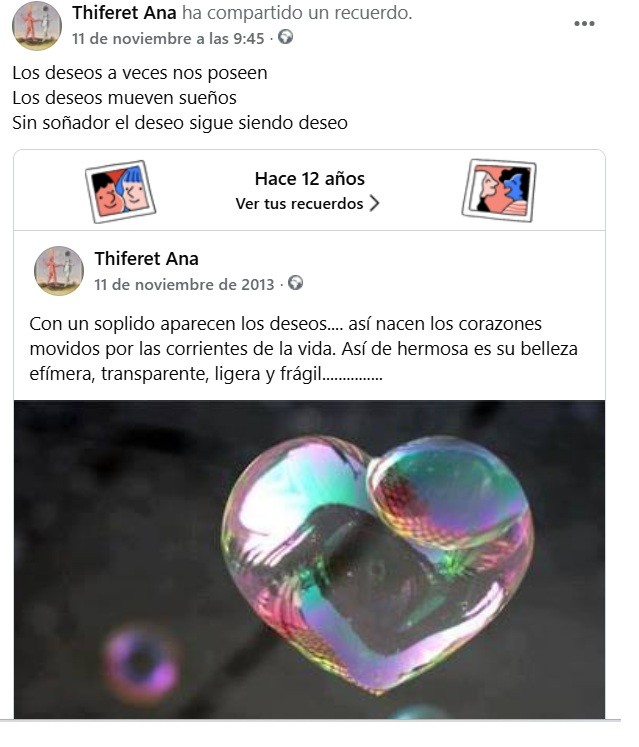Image resolution: width=639 pixels, height=747 pixels.
Task: Click the public globe icon beside 9:45
Action: tap(285, 37)
